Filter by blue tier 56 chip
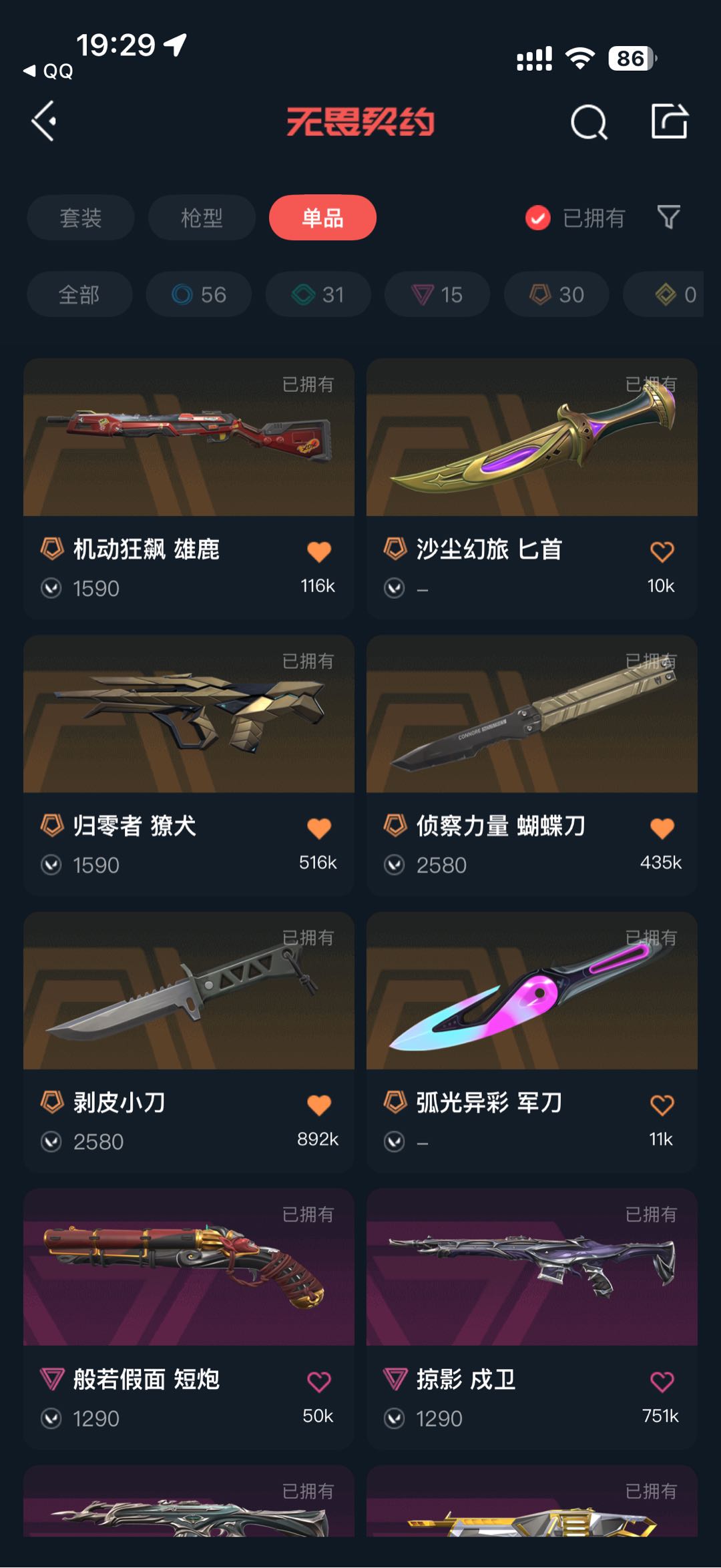 (x=199, y=294)
